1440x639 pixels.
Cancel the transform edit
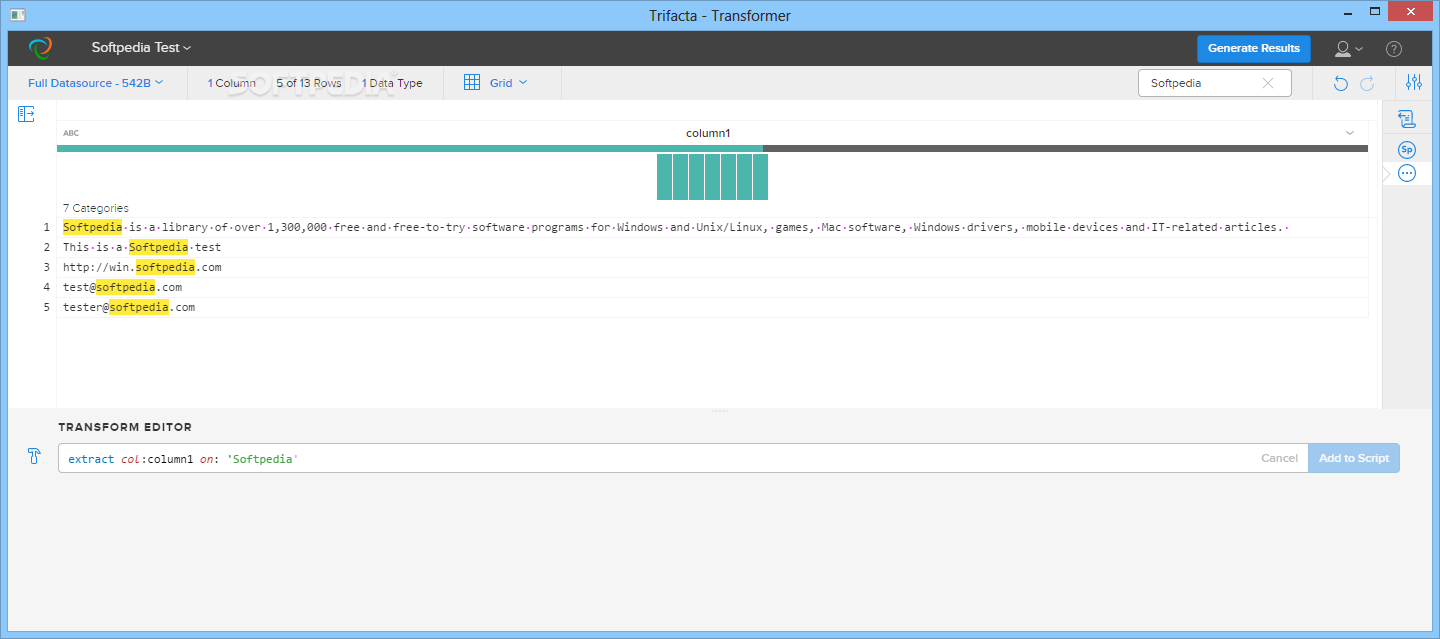pyautogui.click(x=1279, y=458)
